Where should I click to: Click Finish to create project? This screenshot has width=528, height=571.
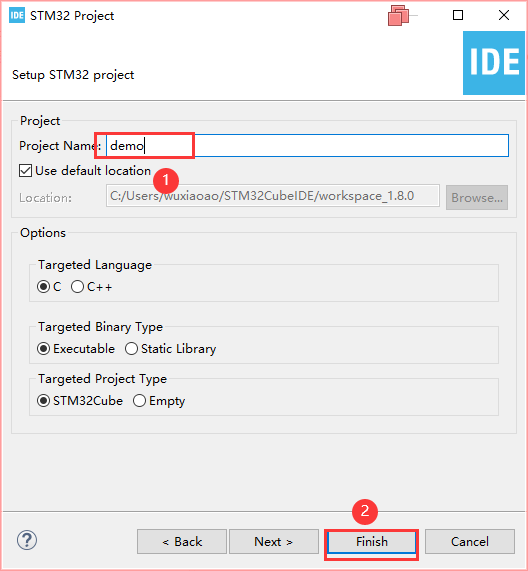tap(371, 542)
